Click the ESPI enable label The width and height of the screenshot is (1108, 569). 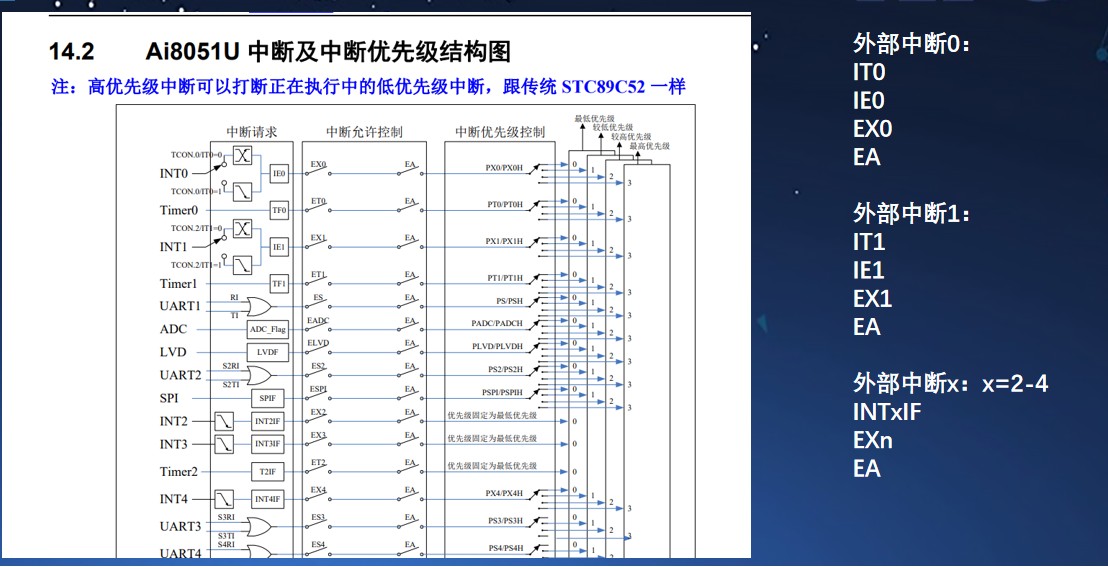[318, 389]
